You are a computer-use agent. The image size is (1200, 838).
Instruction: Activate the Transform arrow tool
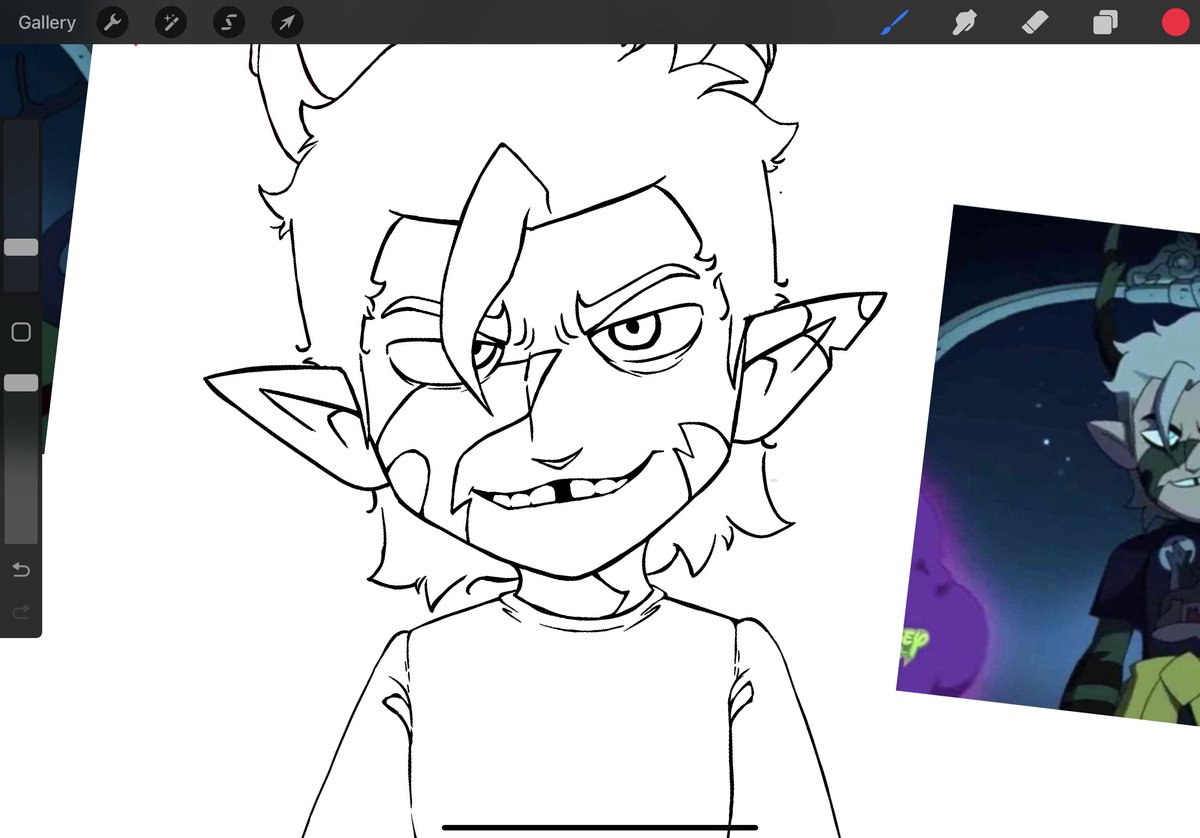287,22
